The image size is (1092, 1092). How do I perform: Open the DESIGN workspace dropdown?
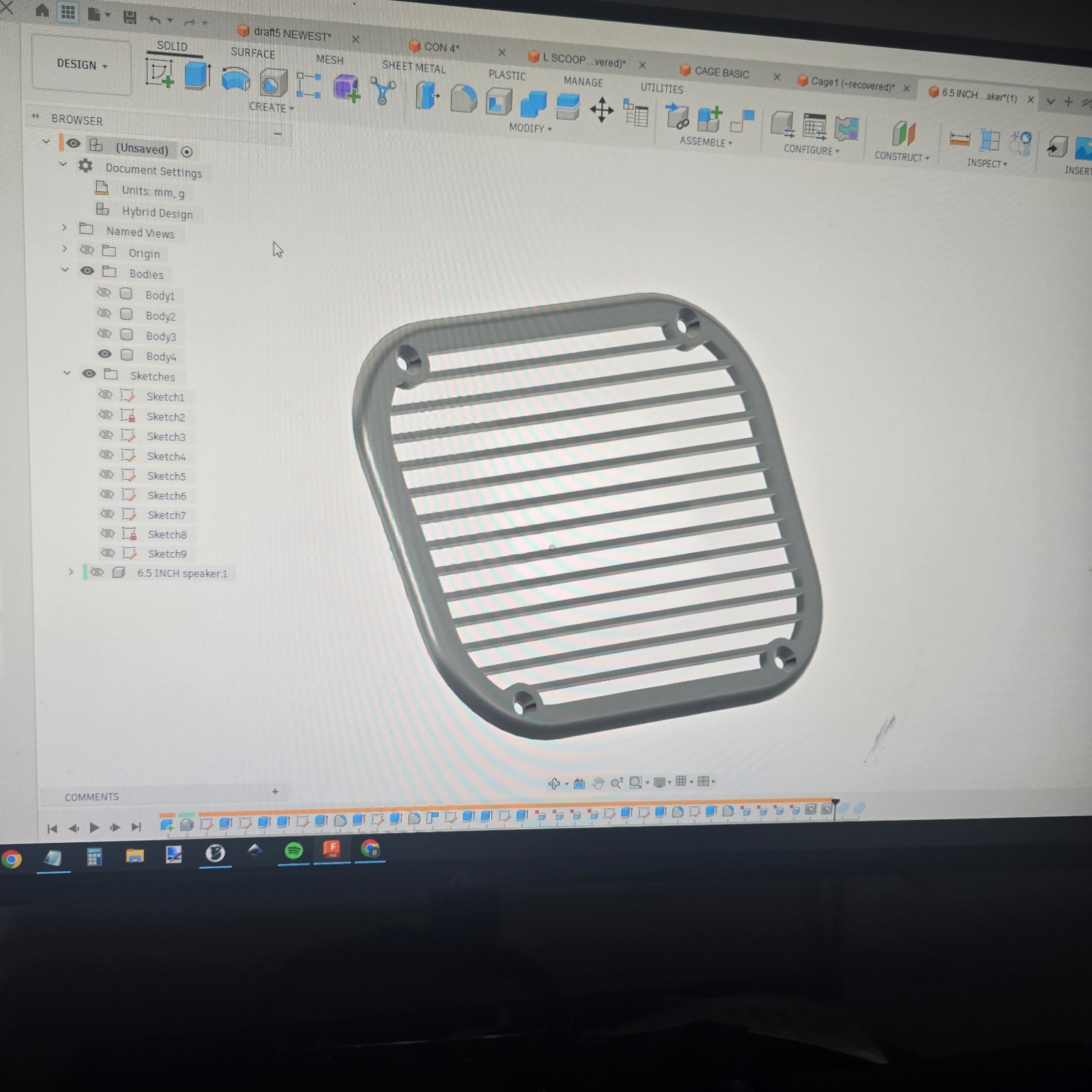pyautogui.click(x=82, y=64)
